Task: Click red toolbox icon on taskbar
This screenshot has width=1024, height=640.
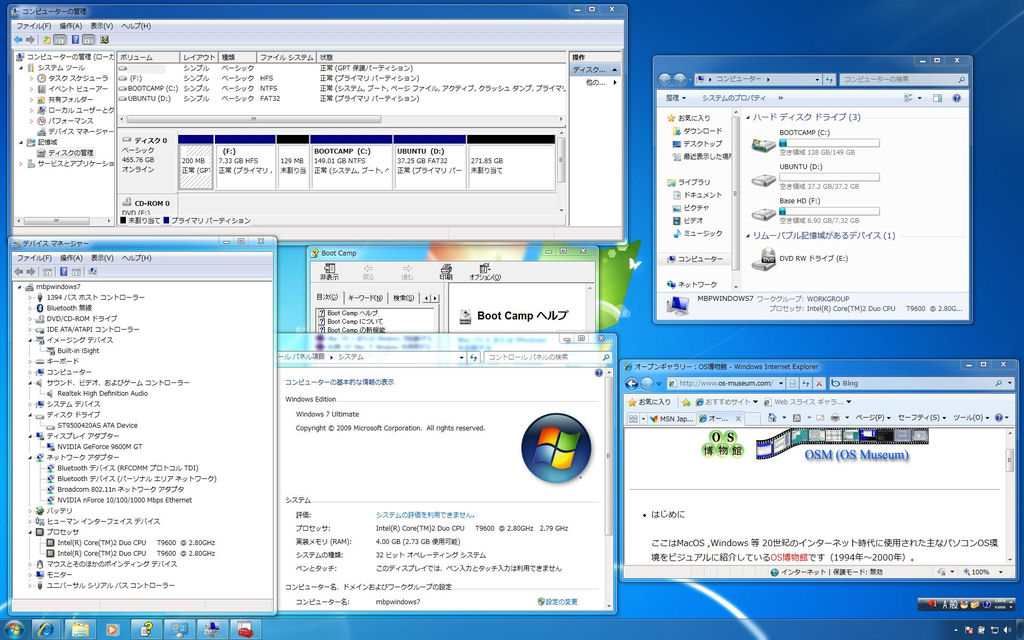Action: tap(245, 630)
